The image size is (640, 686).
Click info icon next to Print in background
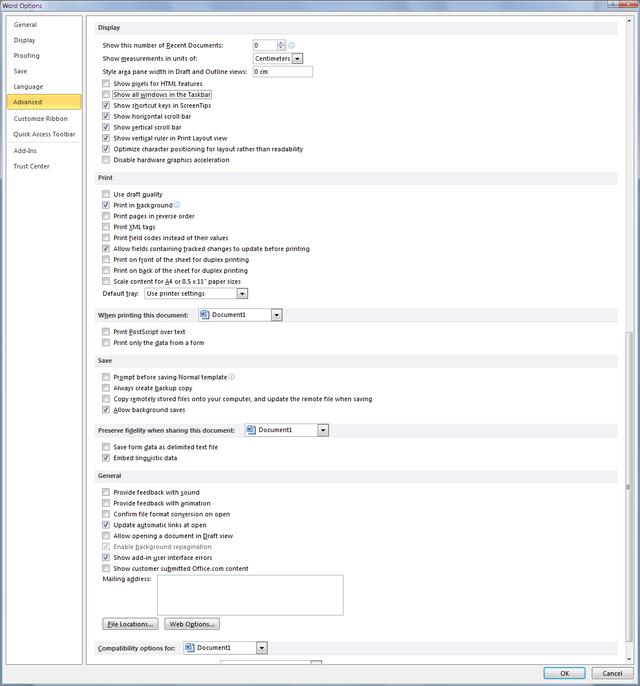(177, 205)
